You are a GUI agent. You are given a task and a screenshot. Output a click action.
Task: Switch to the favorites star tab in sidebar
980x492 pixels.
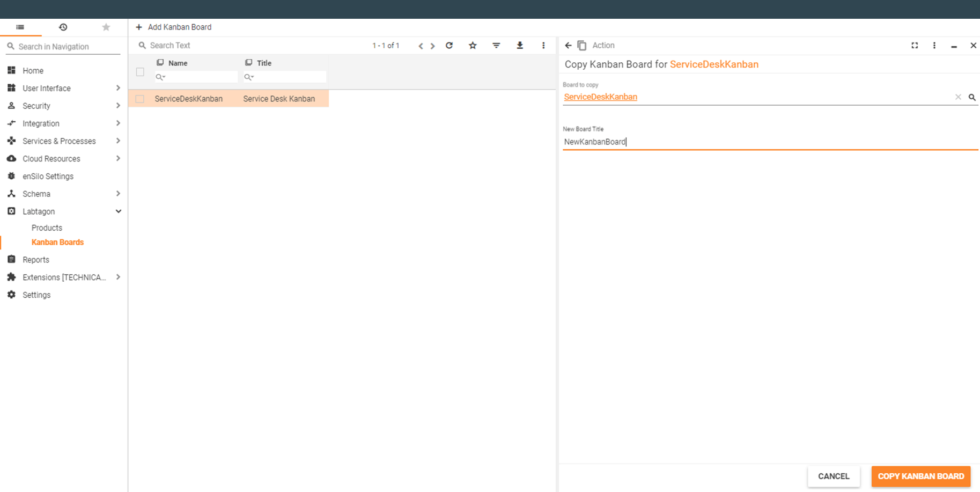coord(106,27)
